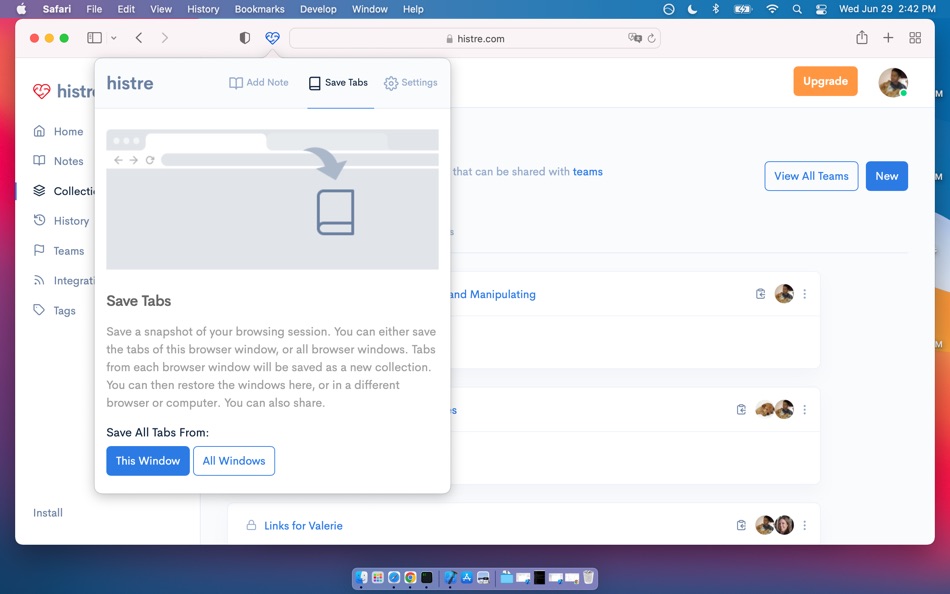The image size is (950, 594).
Task: Click the Bluetooth icon in the menu bar
Action: pos(716,9)
